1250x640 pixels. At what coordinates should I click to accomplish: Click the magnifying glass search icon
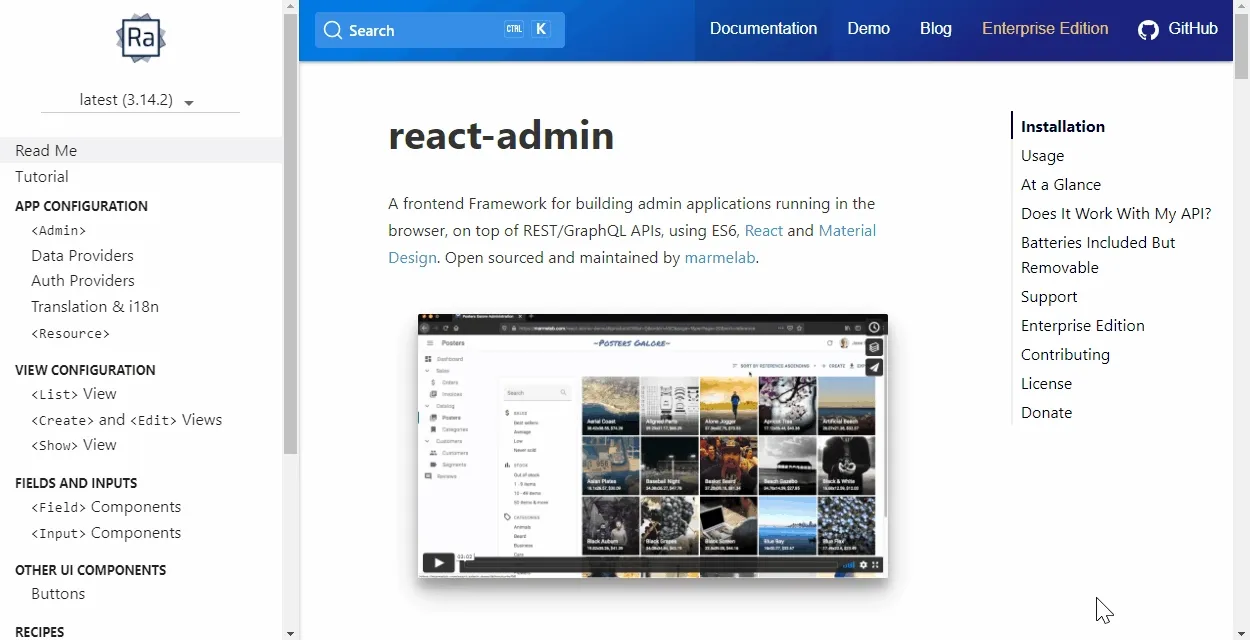(x=333, y=30)
